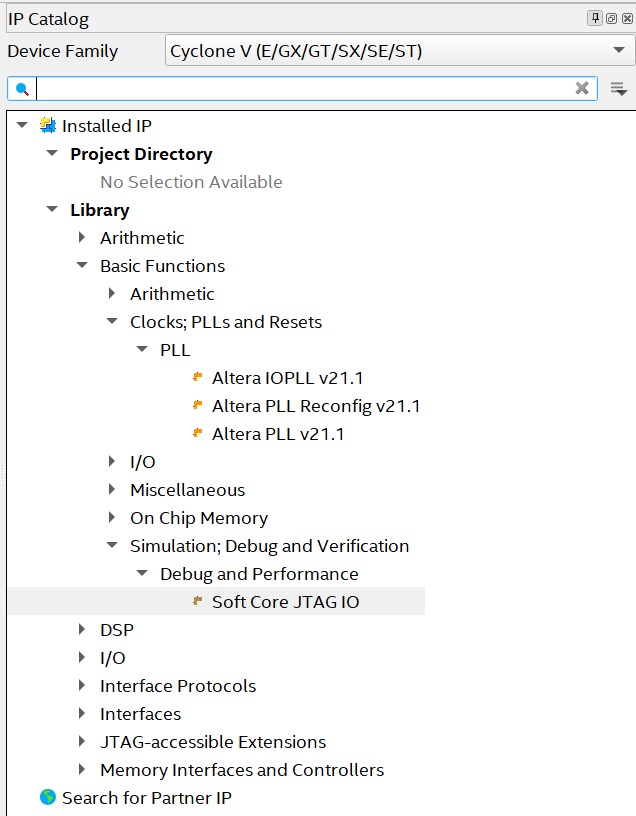Select Soft Core JTAG IO
The width and height of the screenshot is (636, 816).
[x=285, y=602]
